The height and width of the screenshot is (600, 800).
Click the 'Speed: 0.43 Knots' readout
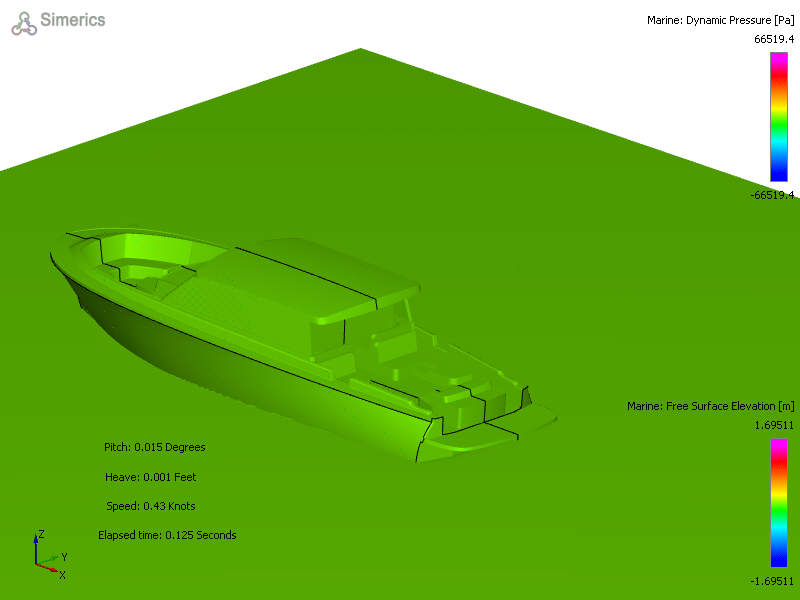[x=151, y=506]
